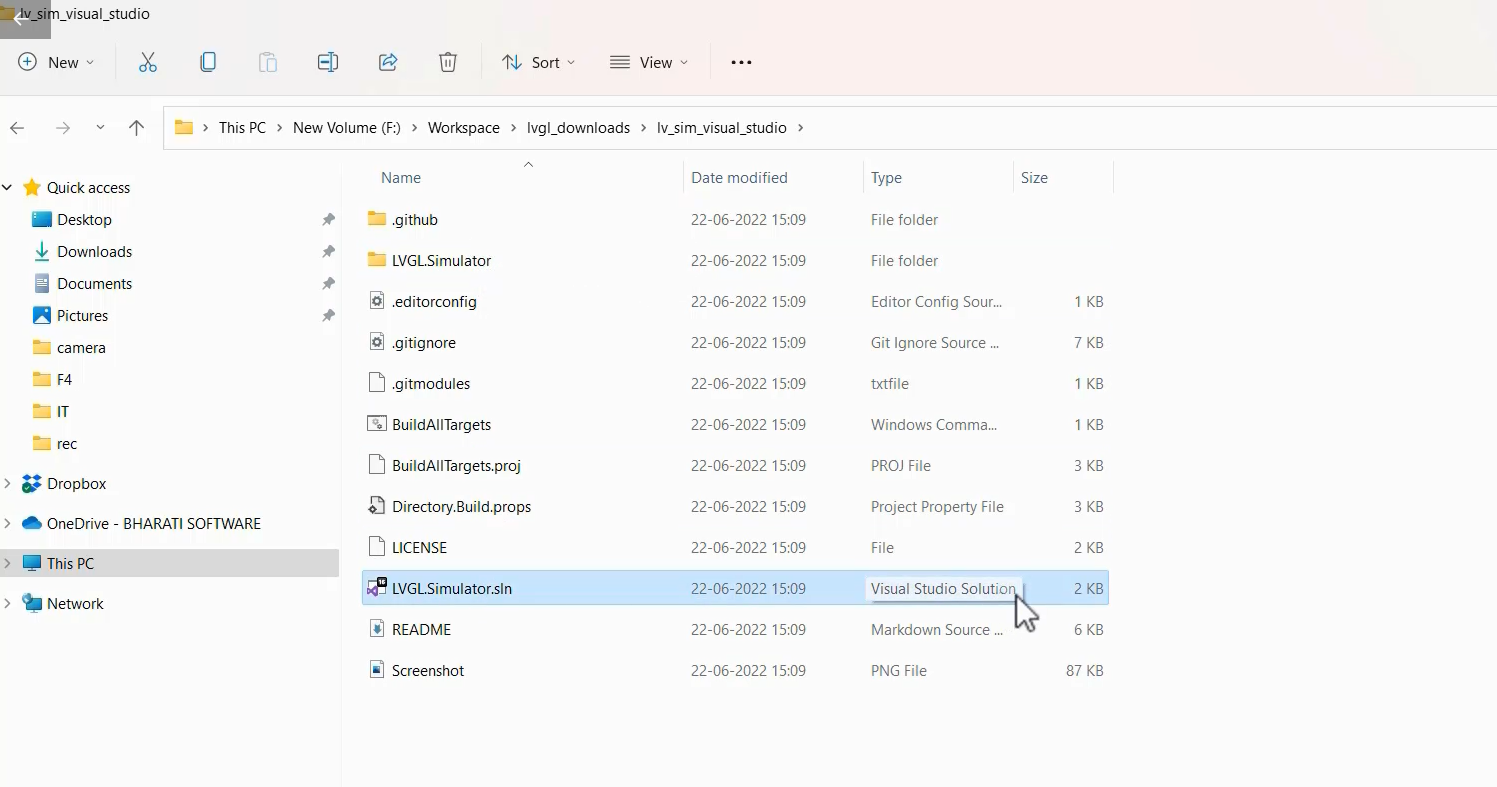Viewport: 1497px width, 787px height.
Task: Open the New dropdown menu
Action: pyautogui.click(x=57, y=62)
